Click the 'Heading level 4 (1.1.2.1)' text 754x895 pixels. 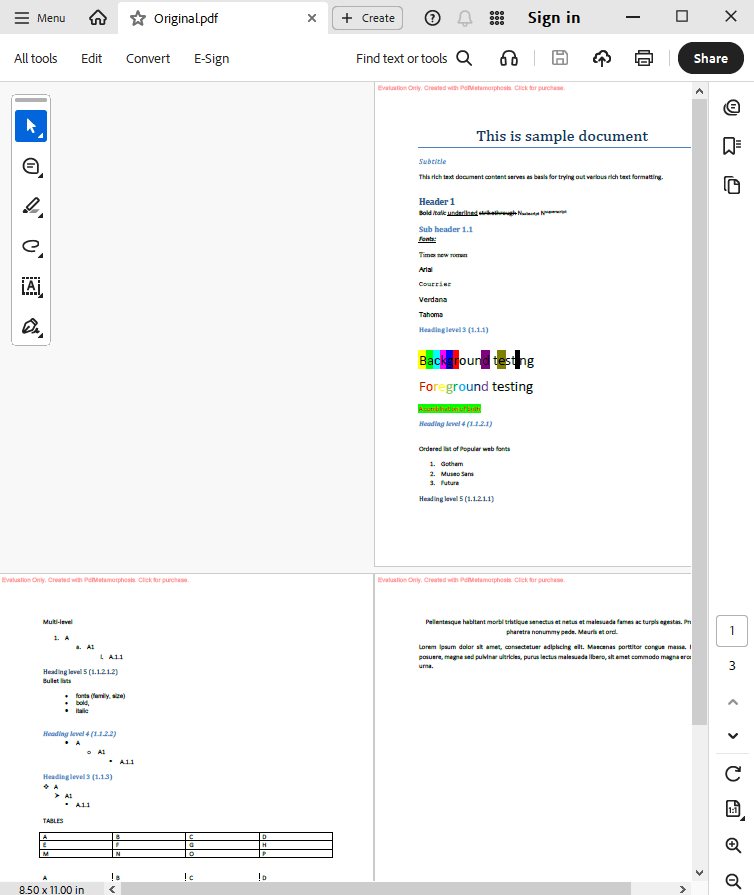(455, 424)
